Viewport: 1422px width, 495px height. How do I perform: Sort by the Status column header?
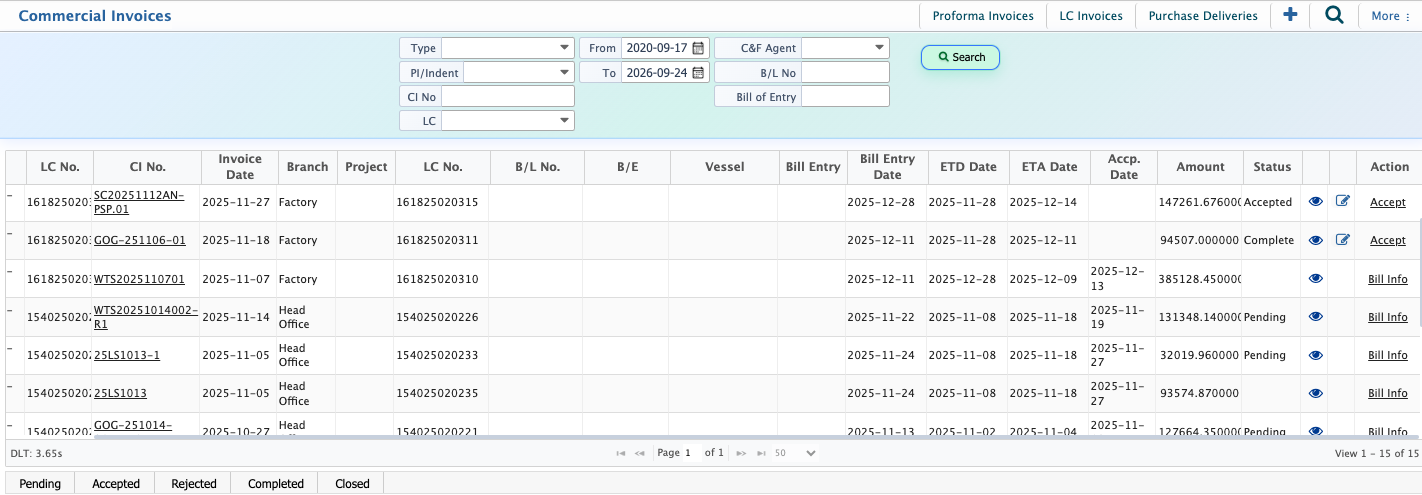[x=1272, y=167]
